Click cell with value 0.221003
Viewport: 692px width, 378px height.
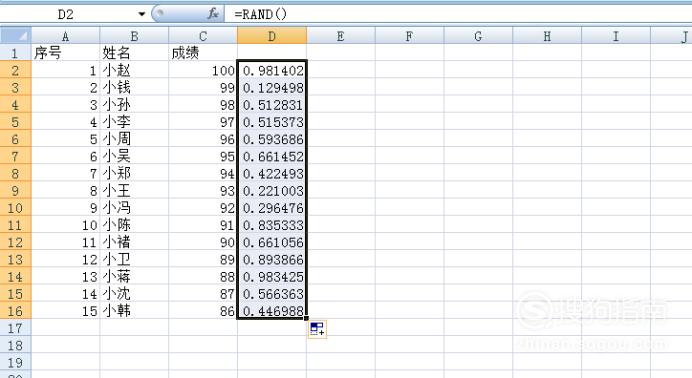[272, 191]
